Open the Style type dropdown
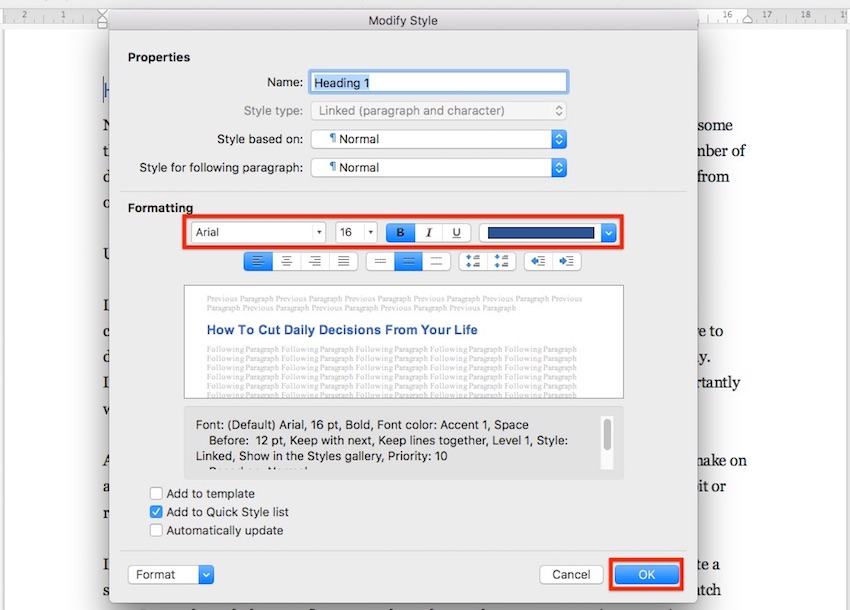Image resolution: width=850 pixels, height=610 pixels. point(437,110)
